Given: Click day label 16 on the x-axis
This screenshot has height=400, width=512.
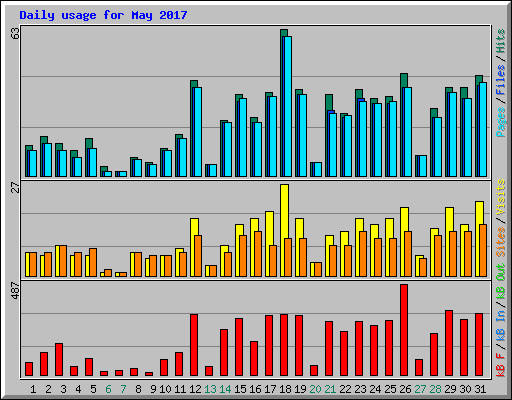Looking at the screenshot, I should pos(255,389).
